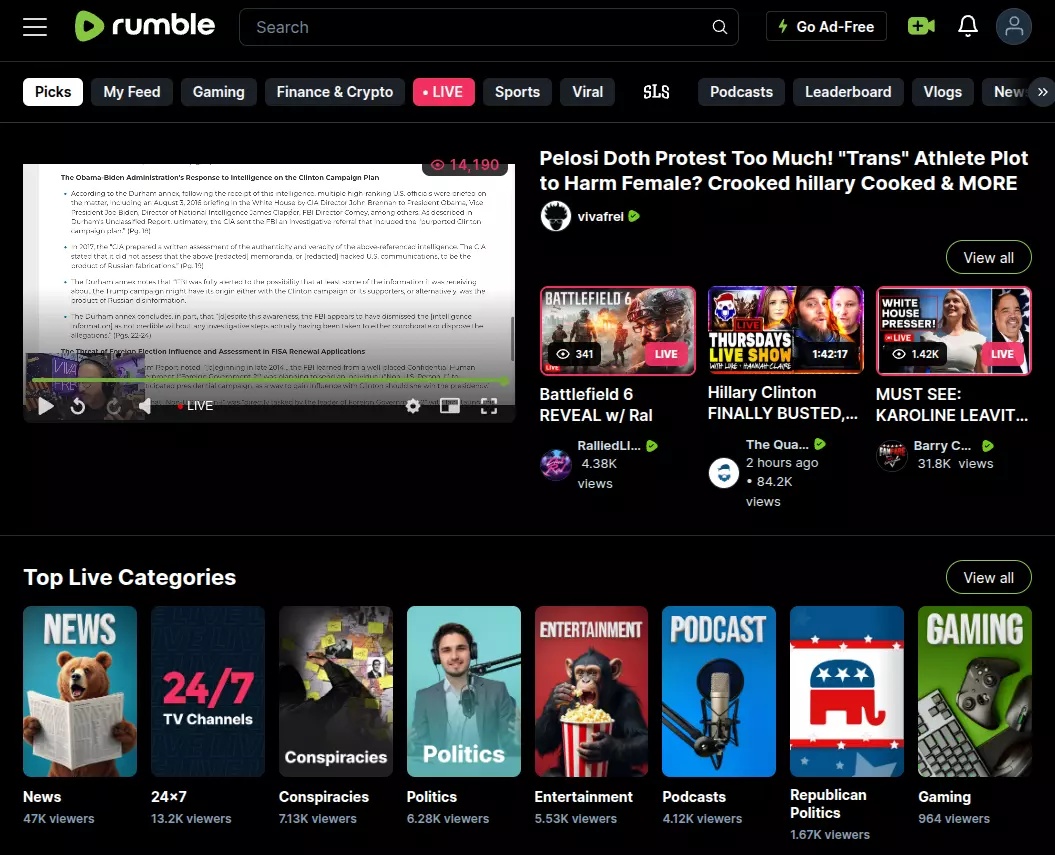The width and height of the screenshot is (1055, 855).
Task: Open the notifications bell
Action: (968, 26)
